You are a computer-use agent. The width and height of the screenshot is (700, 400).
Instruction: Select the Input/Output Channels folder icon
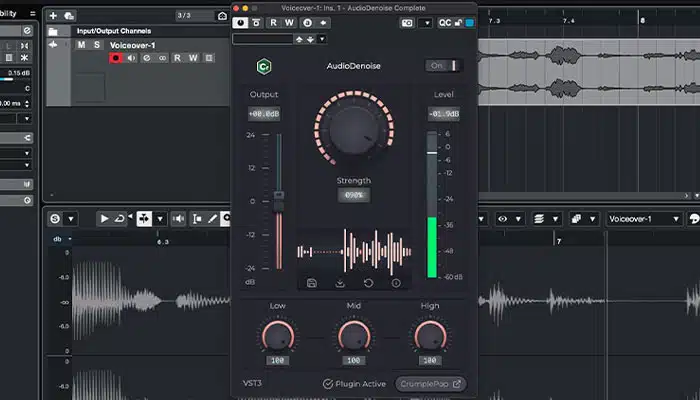pos(53,31)
